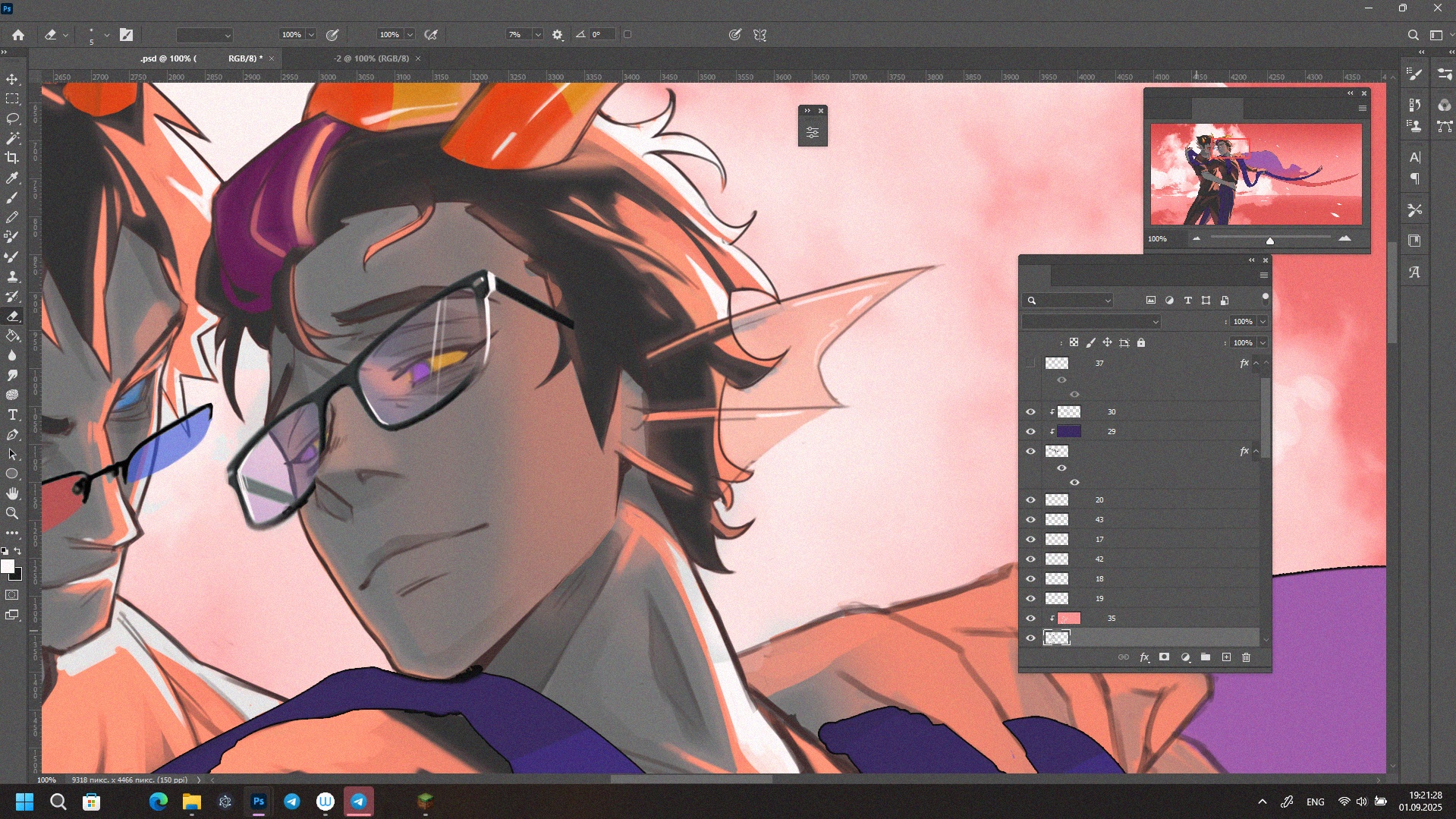The image size is (1456, 819).
Task: Delete layer using the trash icon
Action: point(1246,657)
